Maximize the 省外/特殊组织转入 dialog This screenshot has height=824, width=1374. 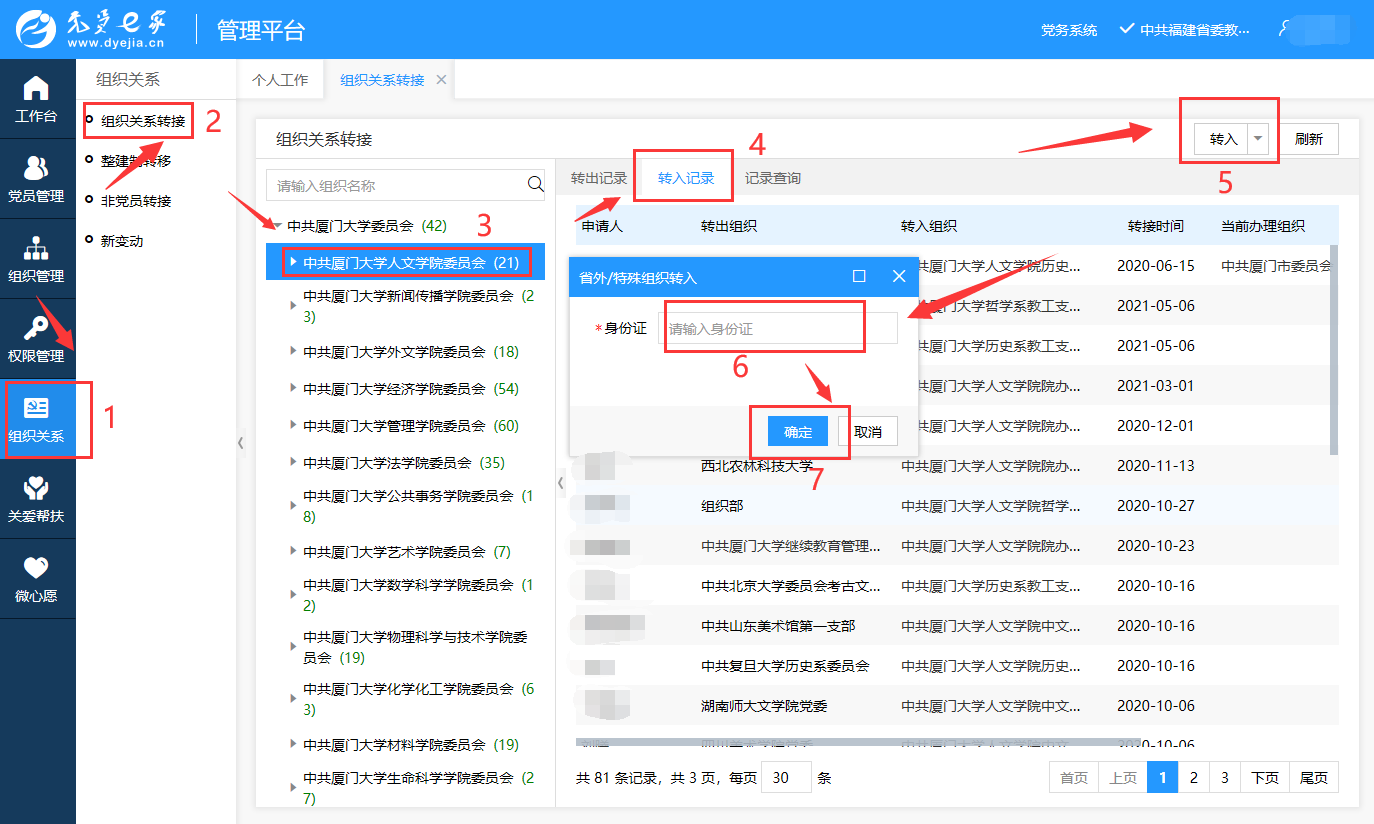[859, 277]
